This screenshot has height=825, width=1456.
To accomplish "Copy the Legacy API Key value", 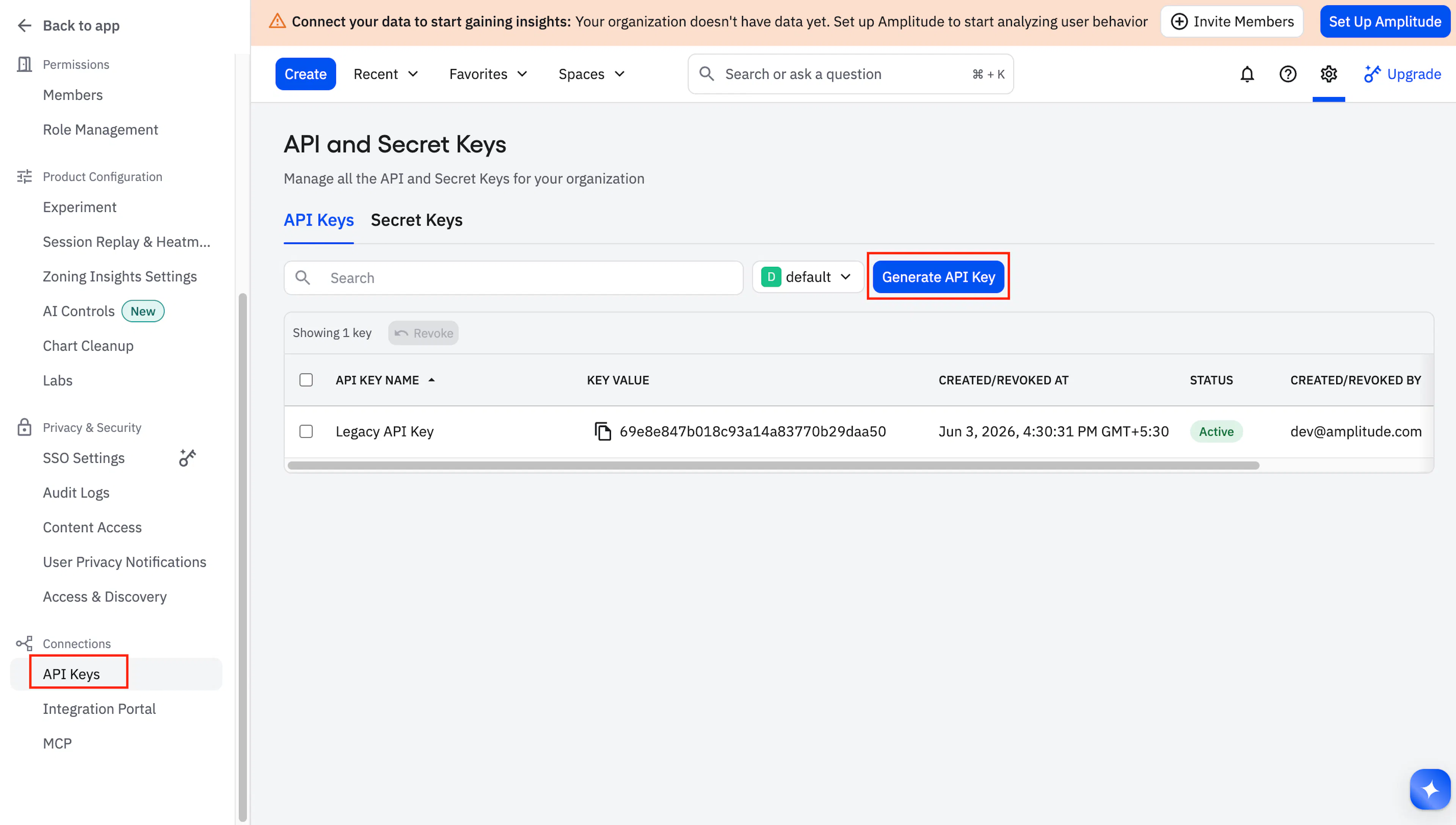I will pyautogui.click(x=602, y=431).
